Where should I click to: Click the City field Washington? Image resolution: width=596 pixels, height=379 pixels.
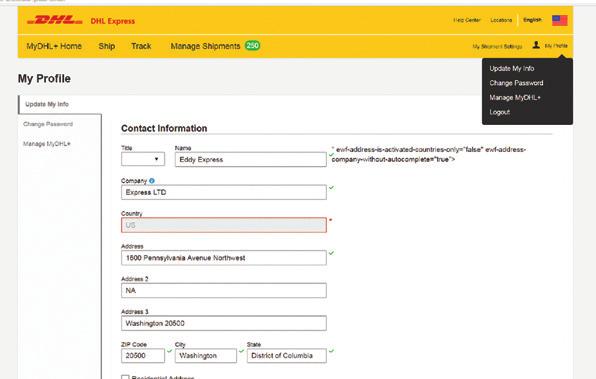206,356
